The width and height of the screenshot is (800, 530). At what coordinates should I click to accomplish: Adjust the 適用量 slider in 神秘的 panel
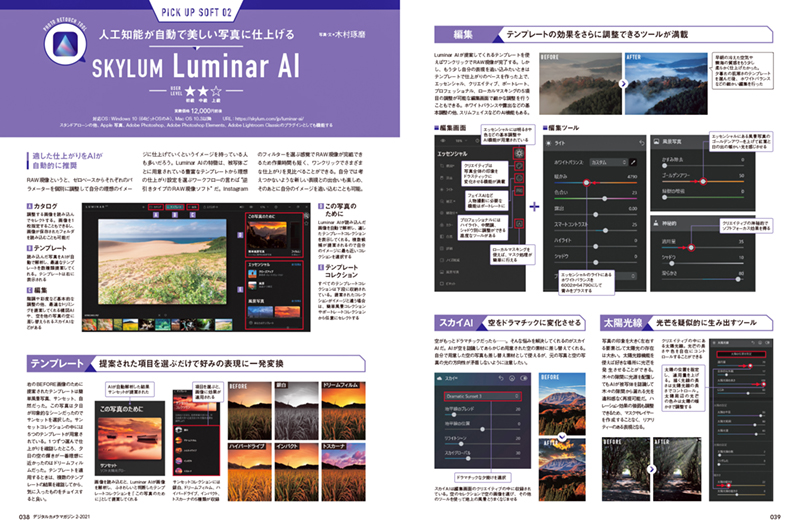click(703, 247)
